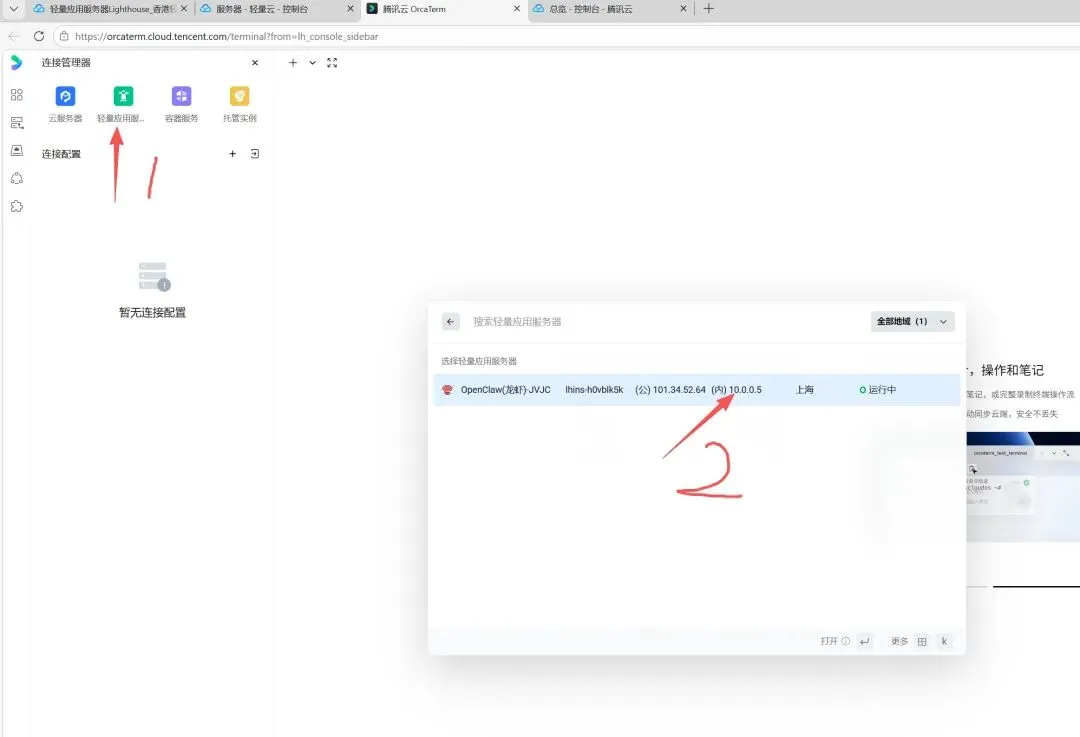Image resolution: width=1080 pixels, height=737 pixels.
Task: Open the AI assistant sidebar icon
Action: (x=17, y=178)
